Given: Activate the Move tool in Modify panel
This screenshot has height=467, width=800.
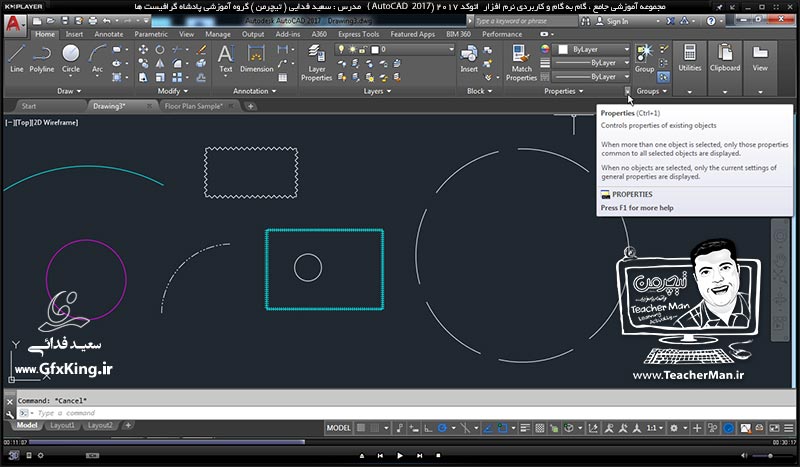Looking at the screenshot, I should click(143, 50).
